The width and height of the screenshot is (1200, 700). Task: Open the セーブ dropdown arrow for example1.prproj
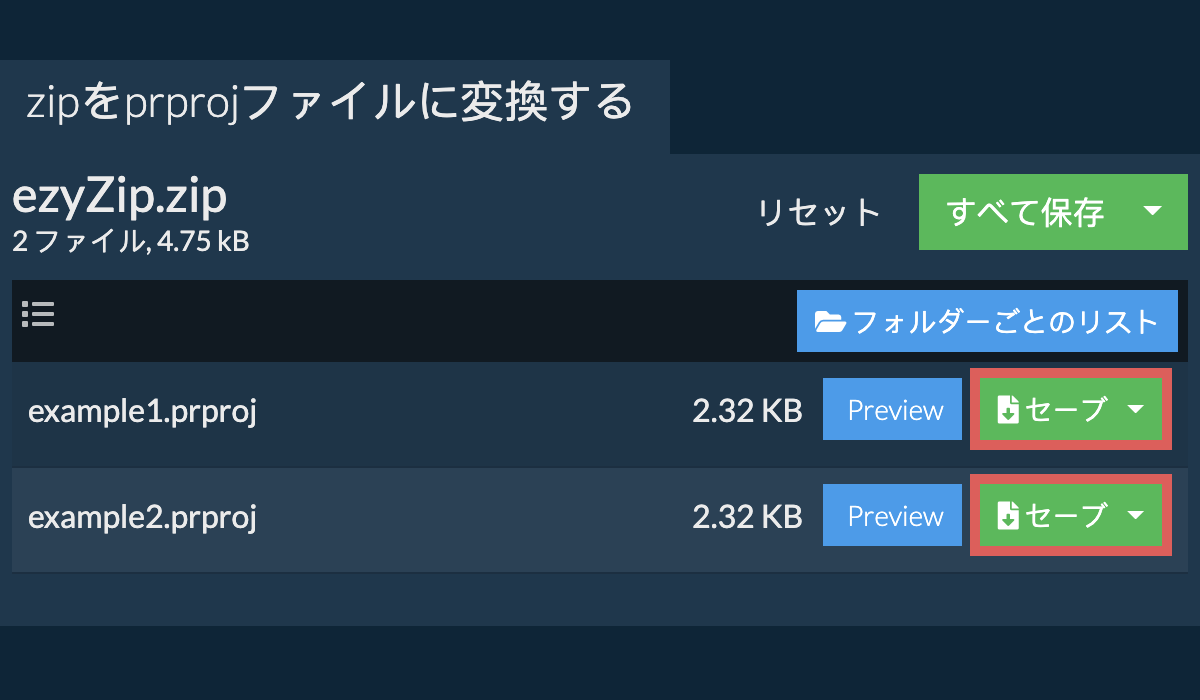pos(1135,409)
